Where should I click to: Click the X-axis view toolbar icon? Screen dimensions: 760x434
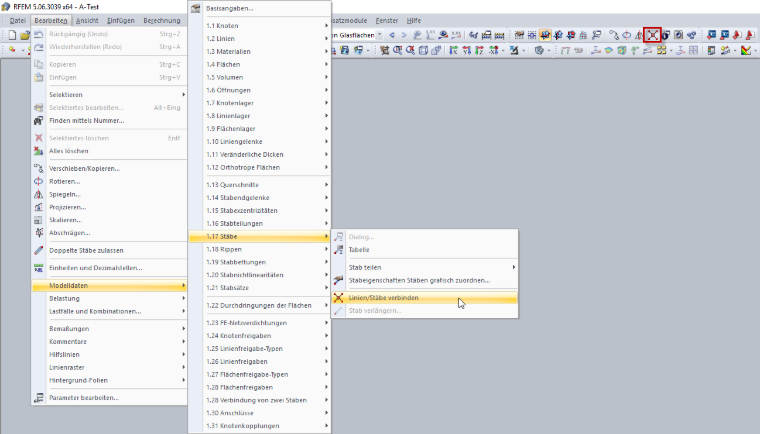tap(453, 50)
